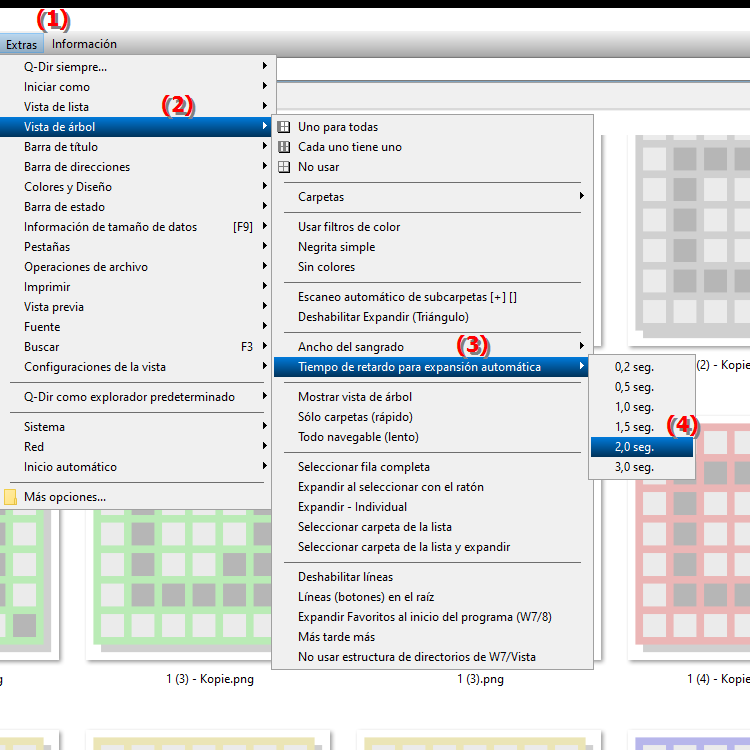750x750 pixels.
Task: Click 'Líneas (botones) en el raíz'
Action: (x=430, y=597)
